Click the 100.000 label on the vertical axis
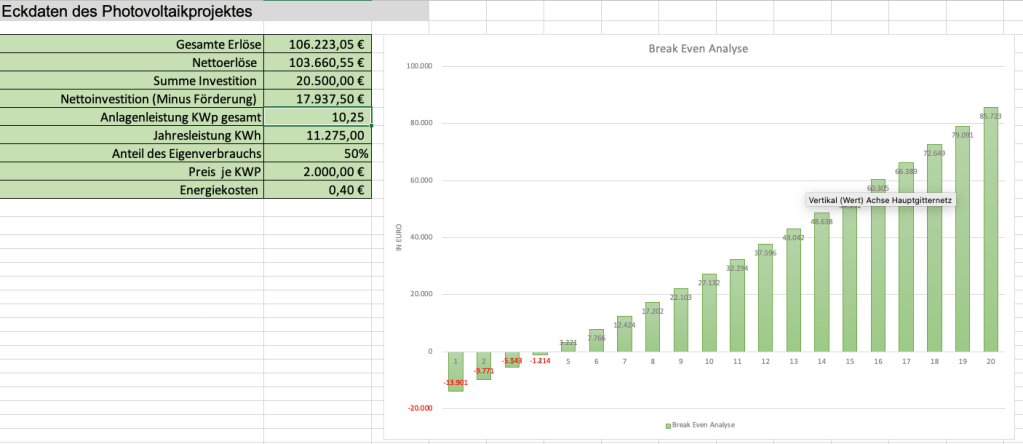This screenshot has width=1023, height=444. 419,66
